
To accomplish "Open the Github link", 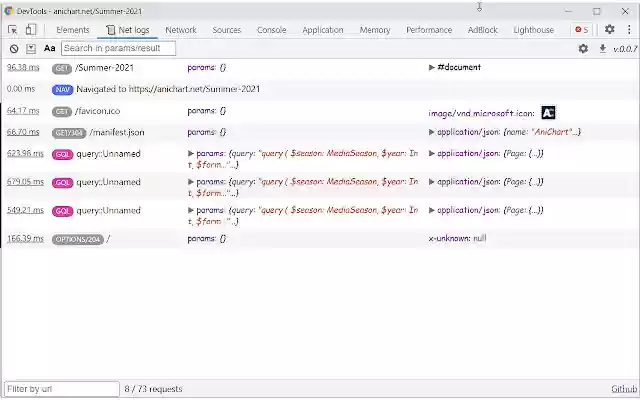I will pos(624,389).
